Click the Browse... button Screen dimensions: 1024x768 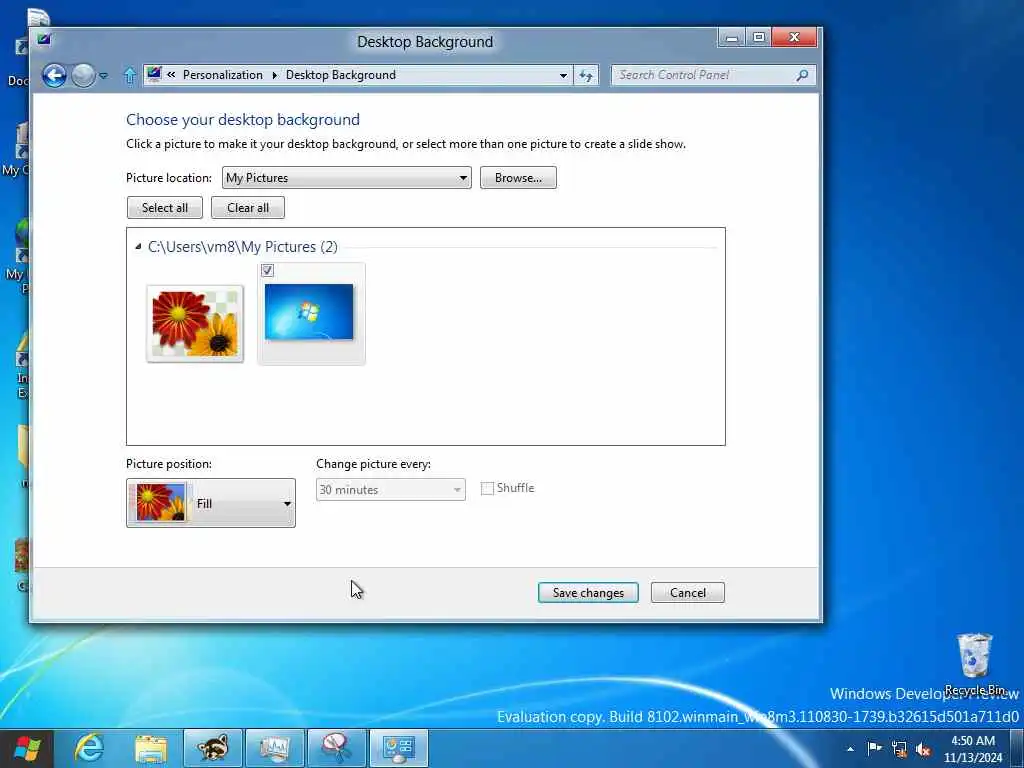pos(518,178)
